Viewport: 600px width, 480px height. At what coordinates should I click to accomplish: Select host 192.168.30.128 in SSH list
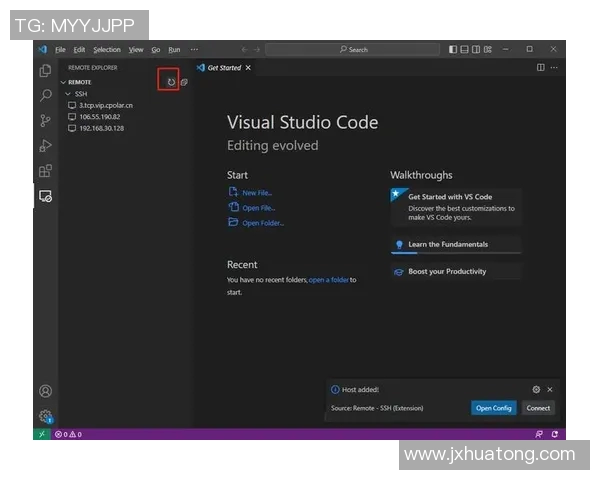[x=101, y=128]
